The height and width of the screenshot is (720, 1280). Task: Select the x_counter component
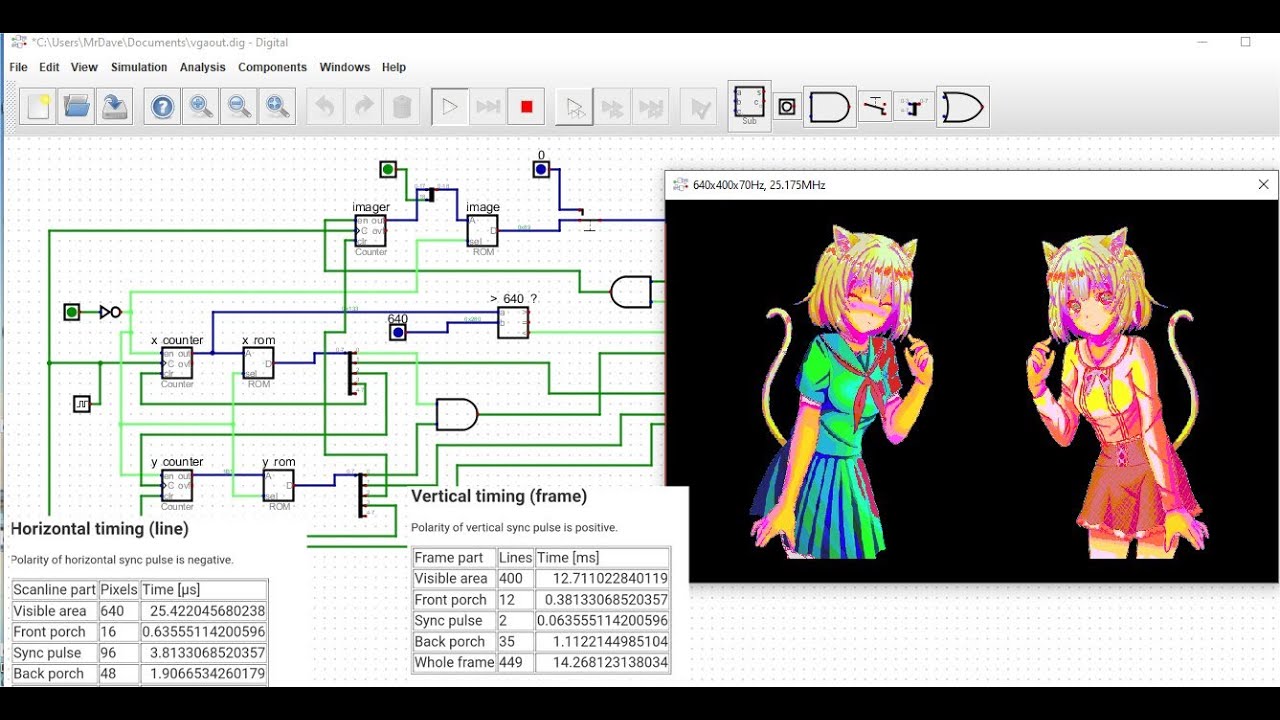(x=177, y=363)
